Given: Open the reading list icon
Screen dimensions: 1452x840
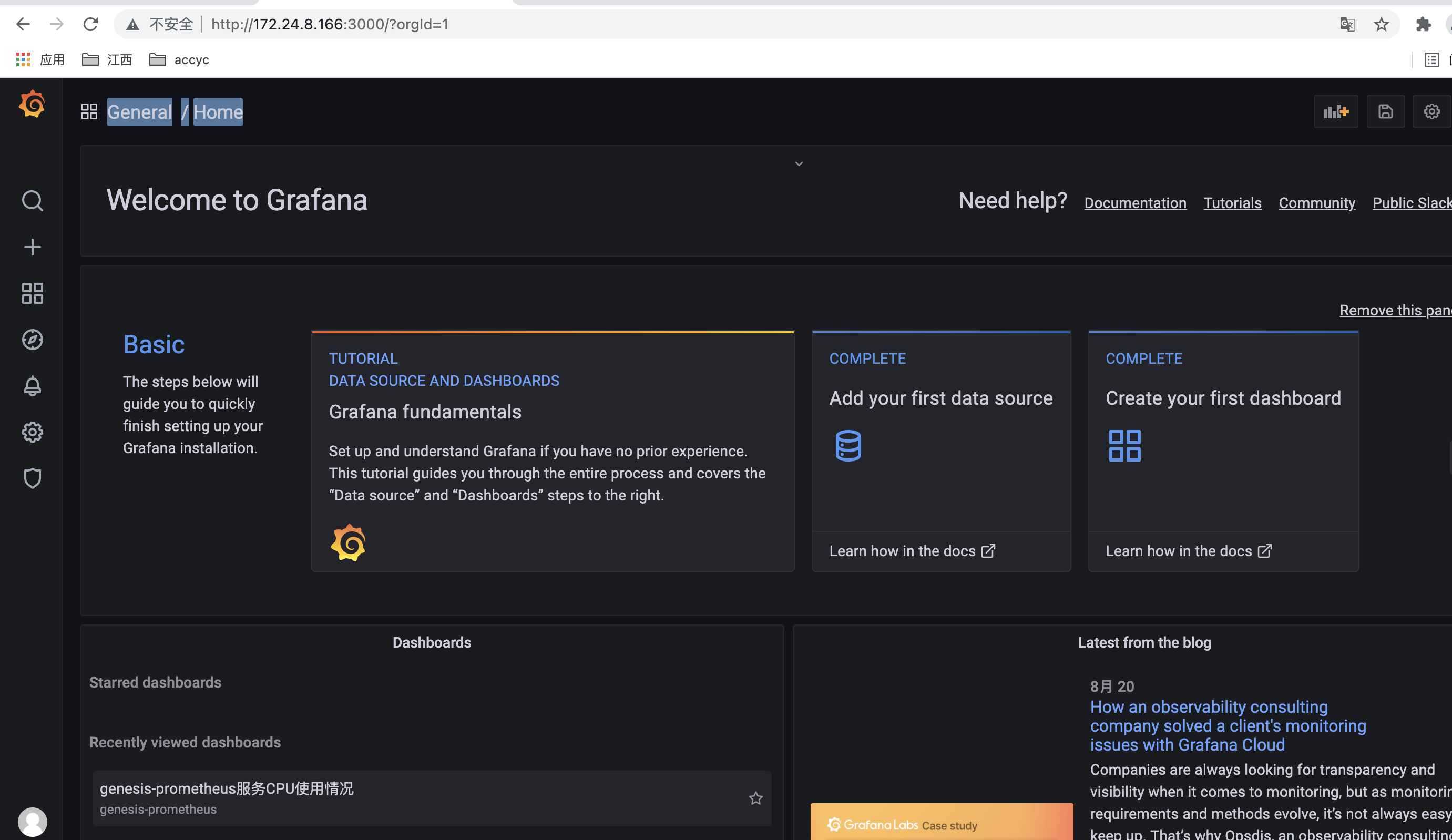Looking at the screenshot, I should click(1431, 59).
